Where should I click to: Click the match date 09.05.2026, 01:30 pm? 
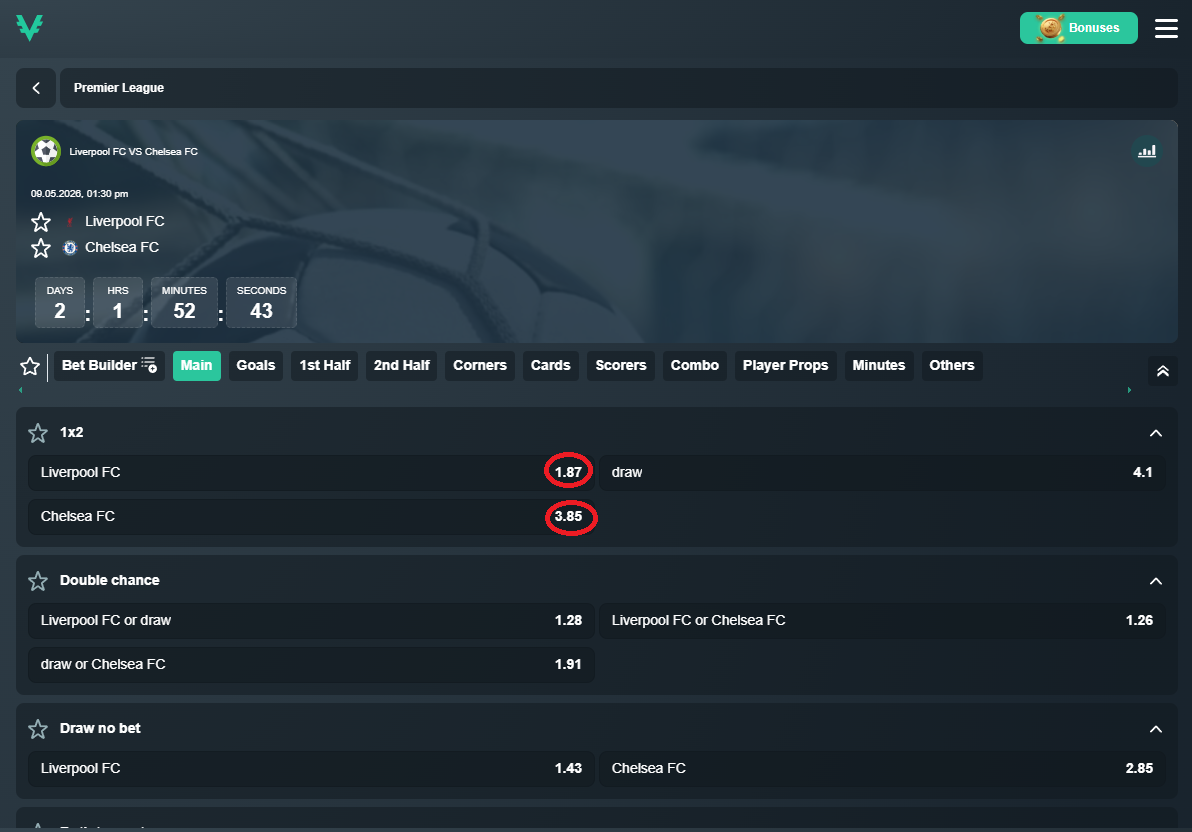pos(80,194)
